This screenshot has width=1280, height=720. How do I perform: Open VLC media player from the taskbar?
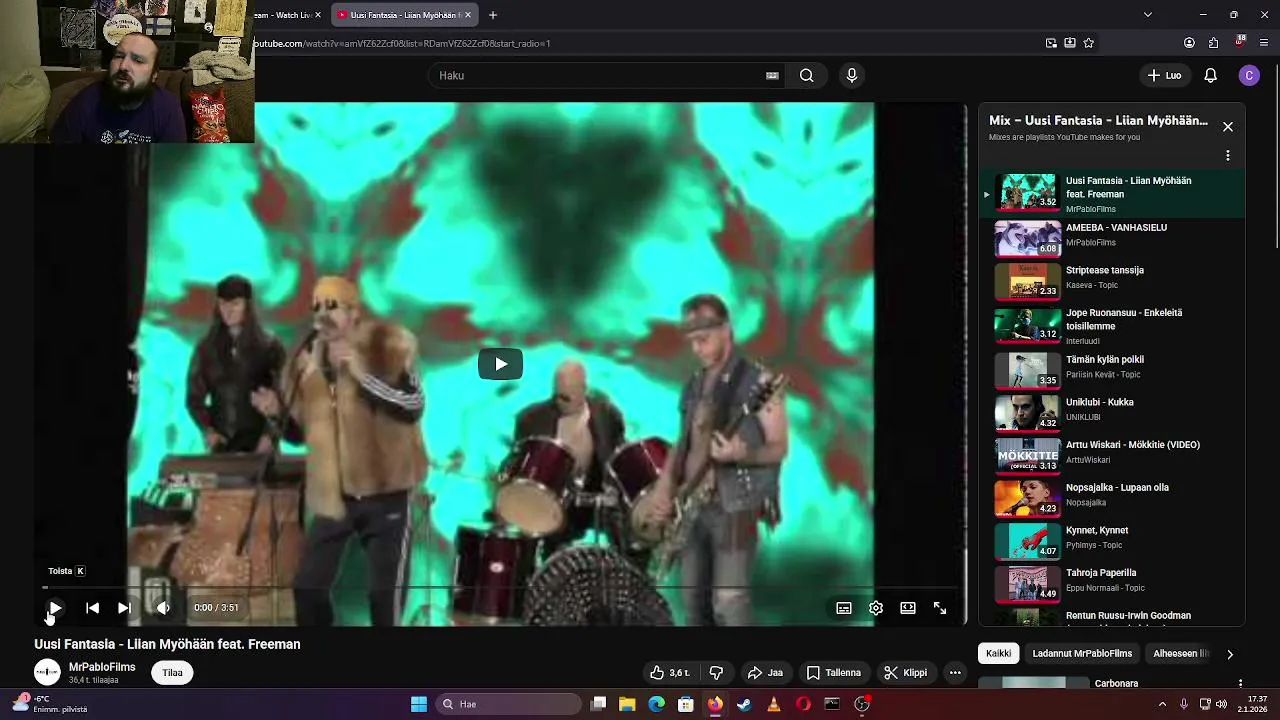click(x=773, y=704)
